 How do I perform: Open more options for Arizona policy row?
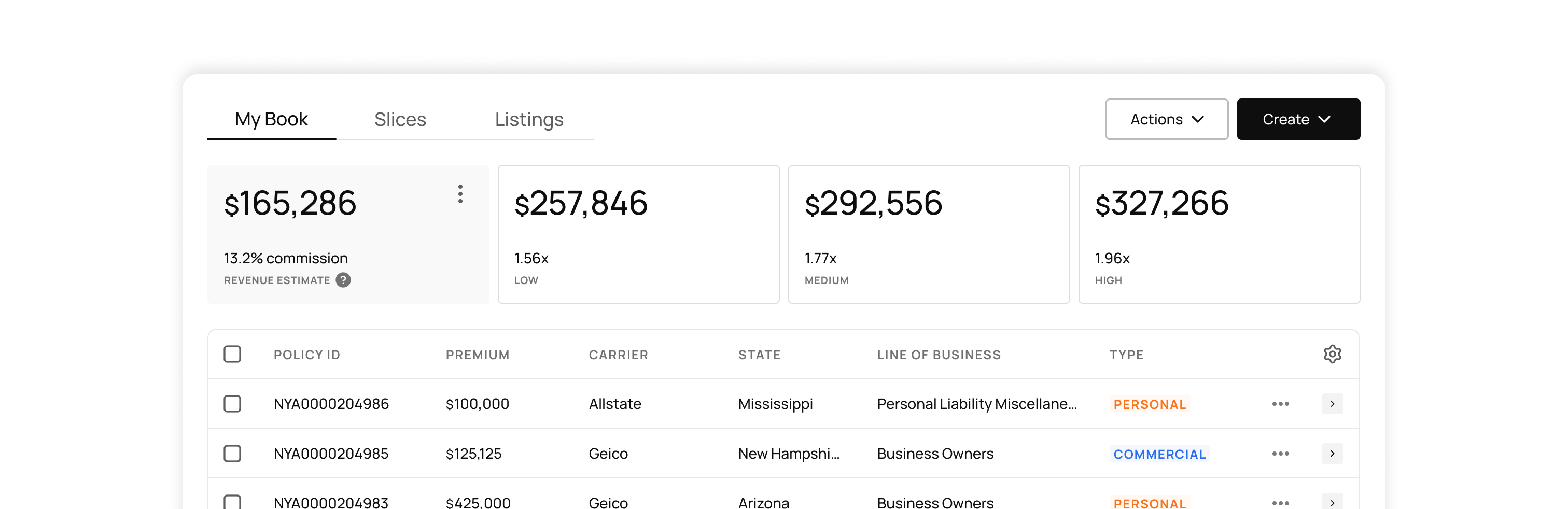pos(1280,502)
